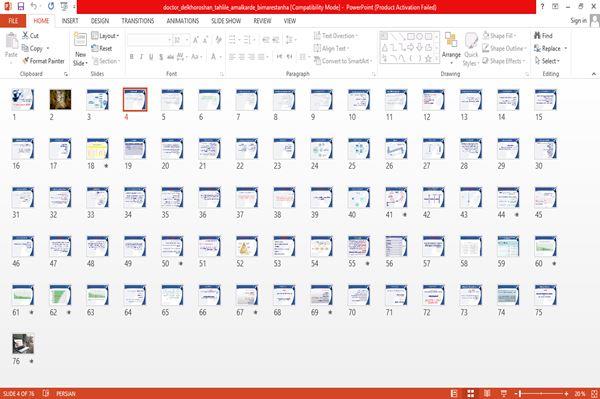
Task: Switch to the ANIMATIONS tab
Action: click(183, 21)
